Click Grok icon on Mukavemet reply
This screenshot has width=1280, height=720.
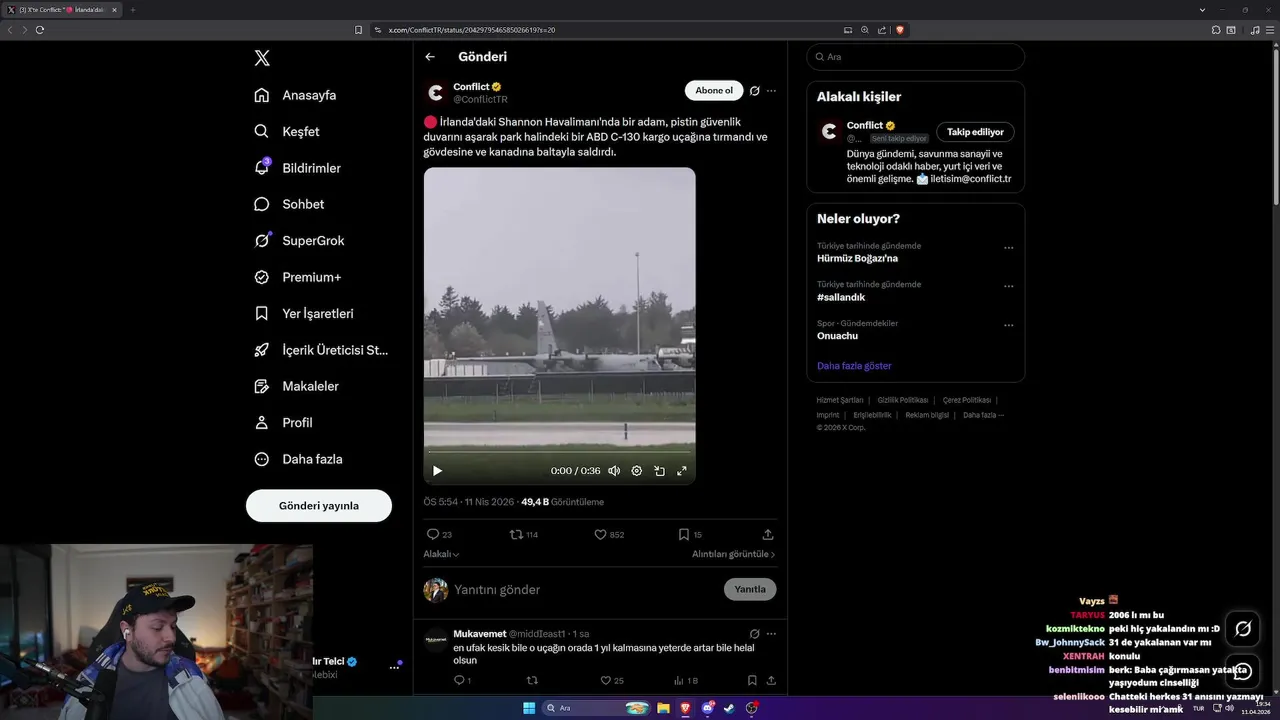(x=755, y=634)
